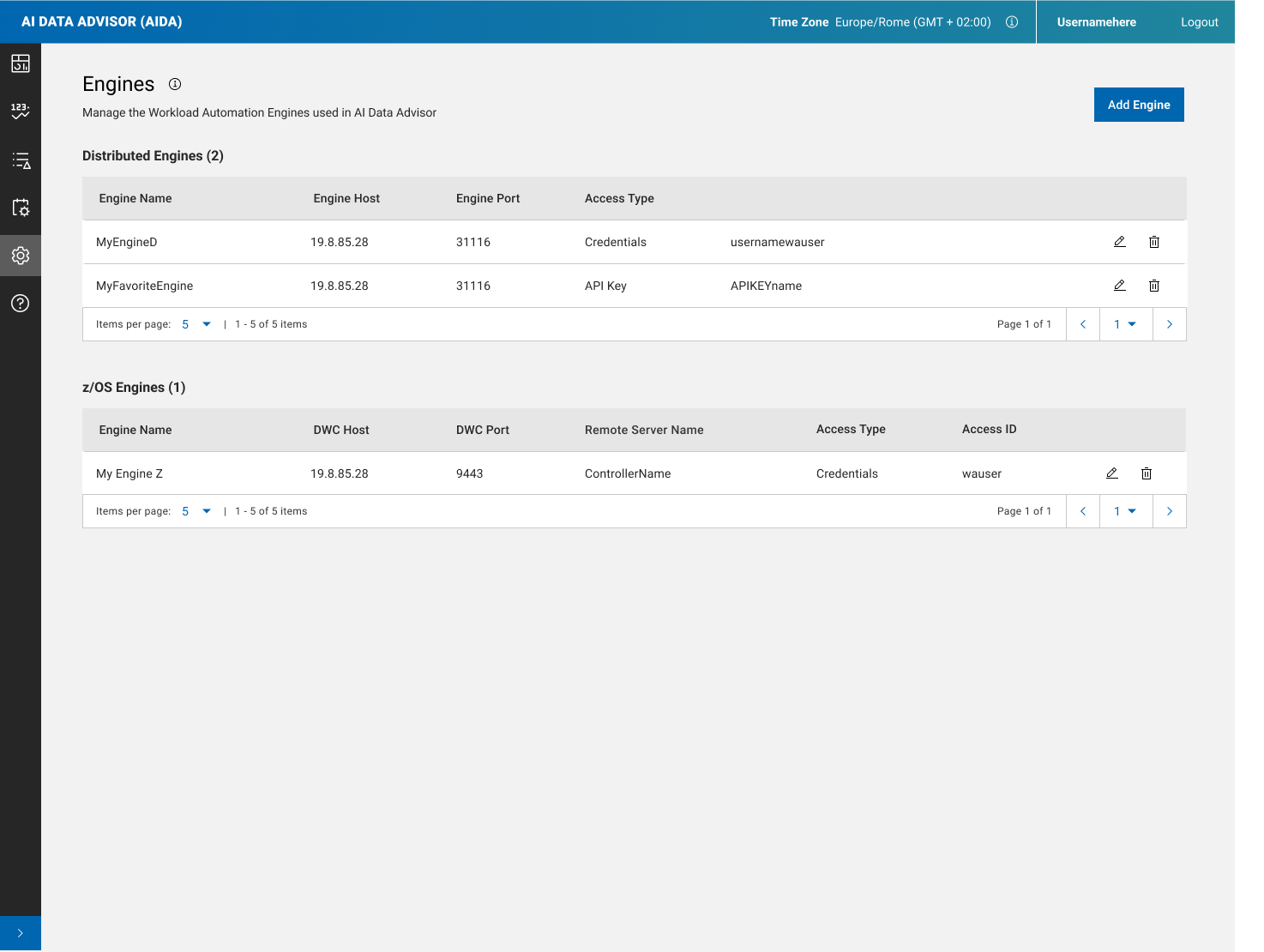The height and width of the screenshot is (952, 1264).
Task: Open the dashboard icon in sidebar
Action: [x=21, y=63]
